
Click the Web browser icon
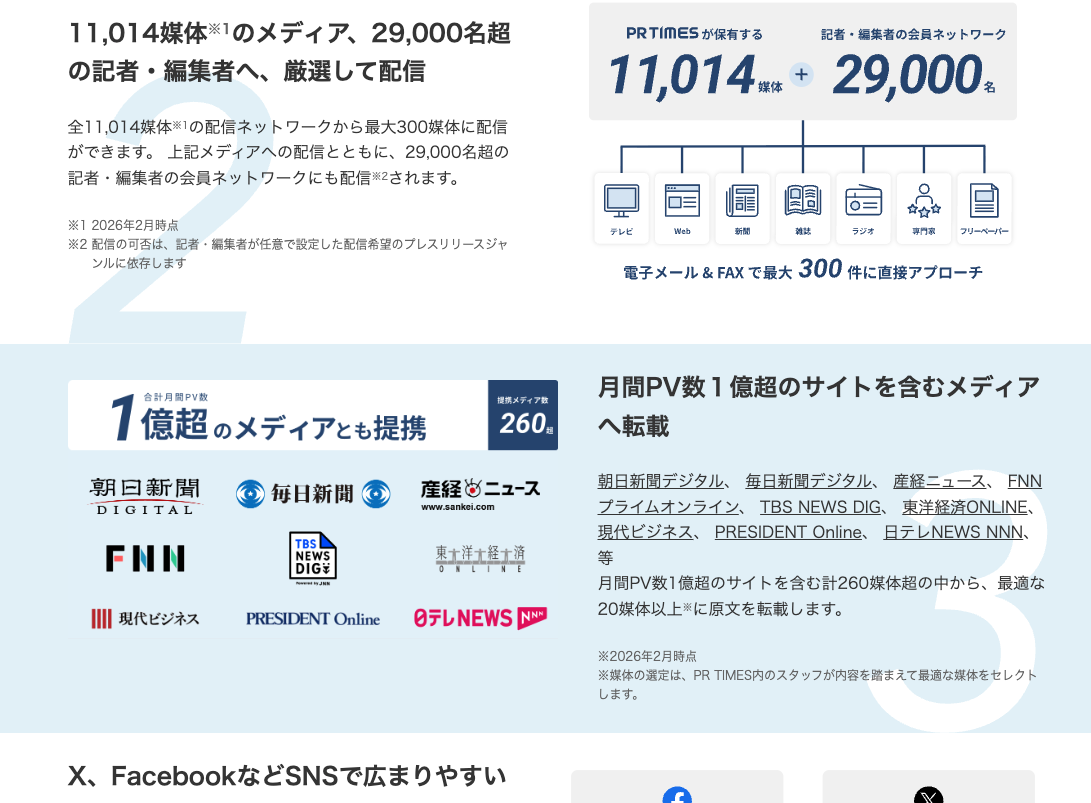(682, 201)
